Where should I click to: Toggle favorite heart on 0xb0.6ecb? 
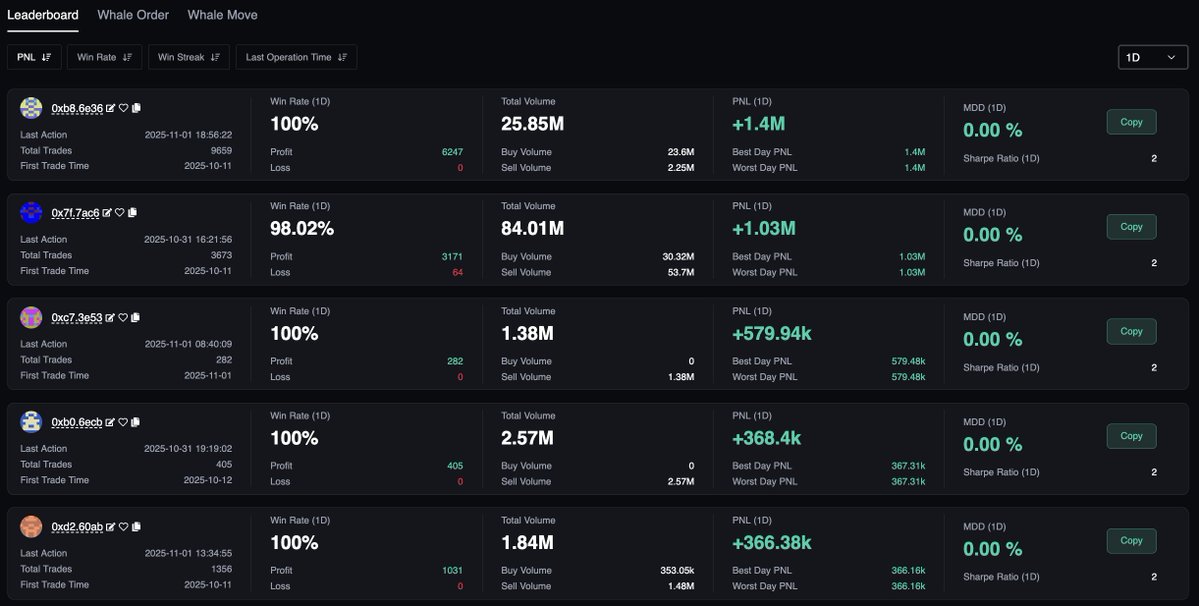tap(123, 421)
